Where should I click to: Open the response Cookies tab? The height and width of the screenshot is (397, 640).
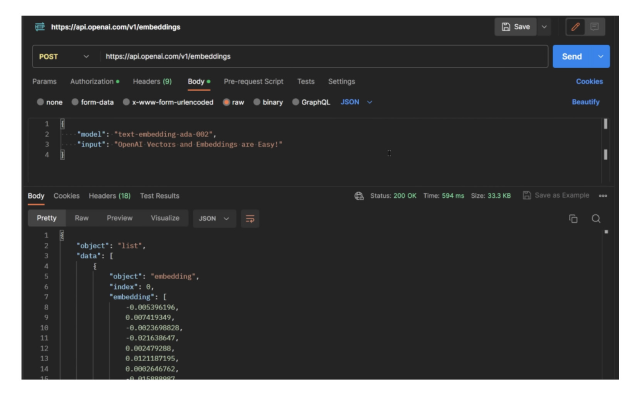tap(67, 196)
